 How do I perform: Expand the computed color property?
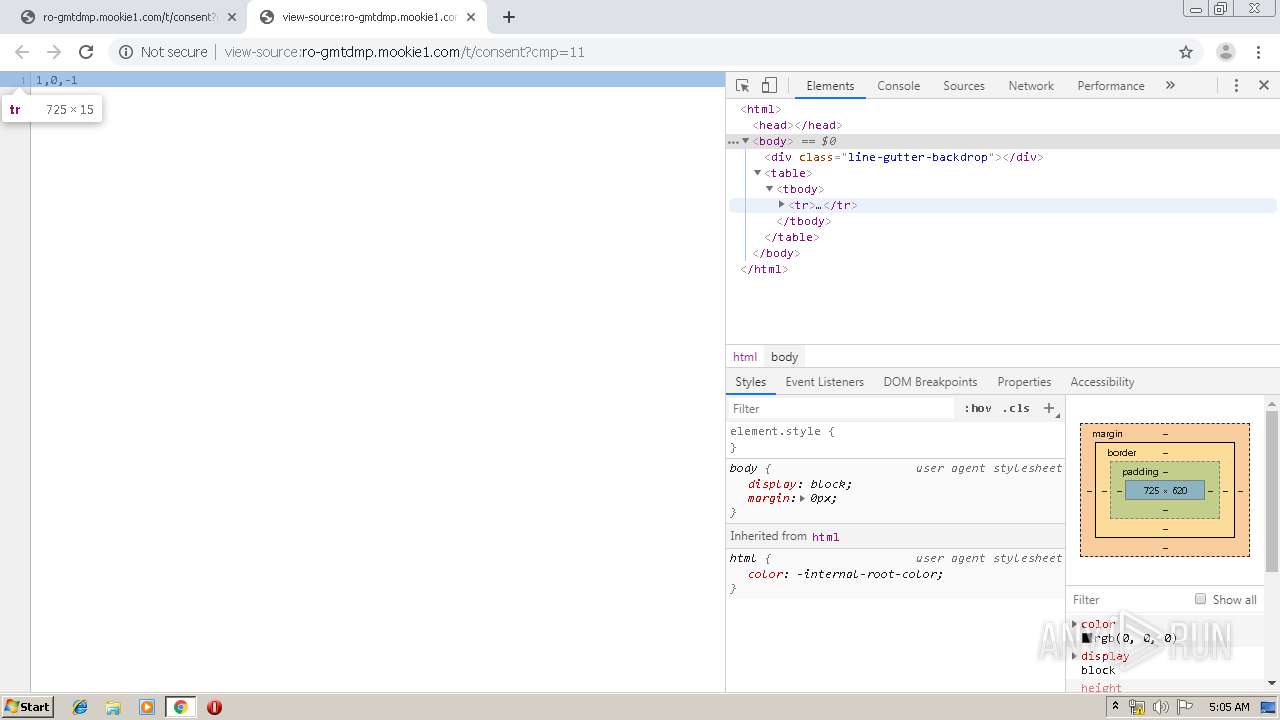coord(1075,624)
